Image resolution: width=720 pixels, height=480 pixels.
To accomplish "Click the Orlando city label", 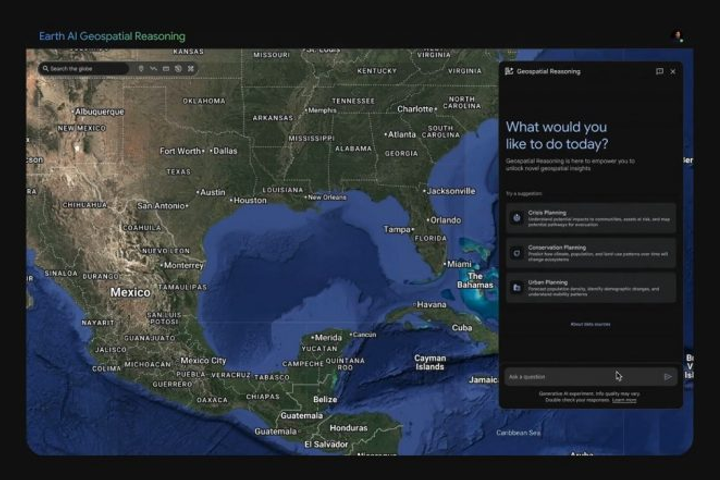I will click(444, 220).
